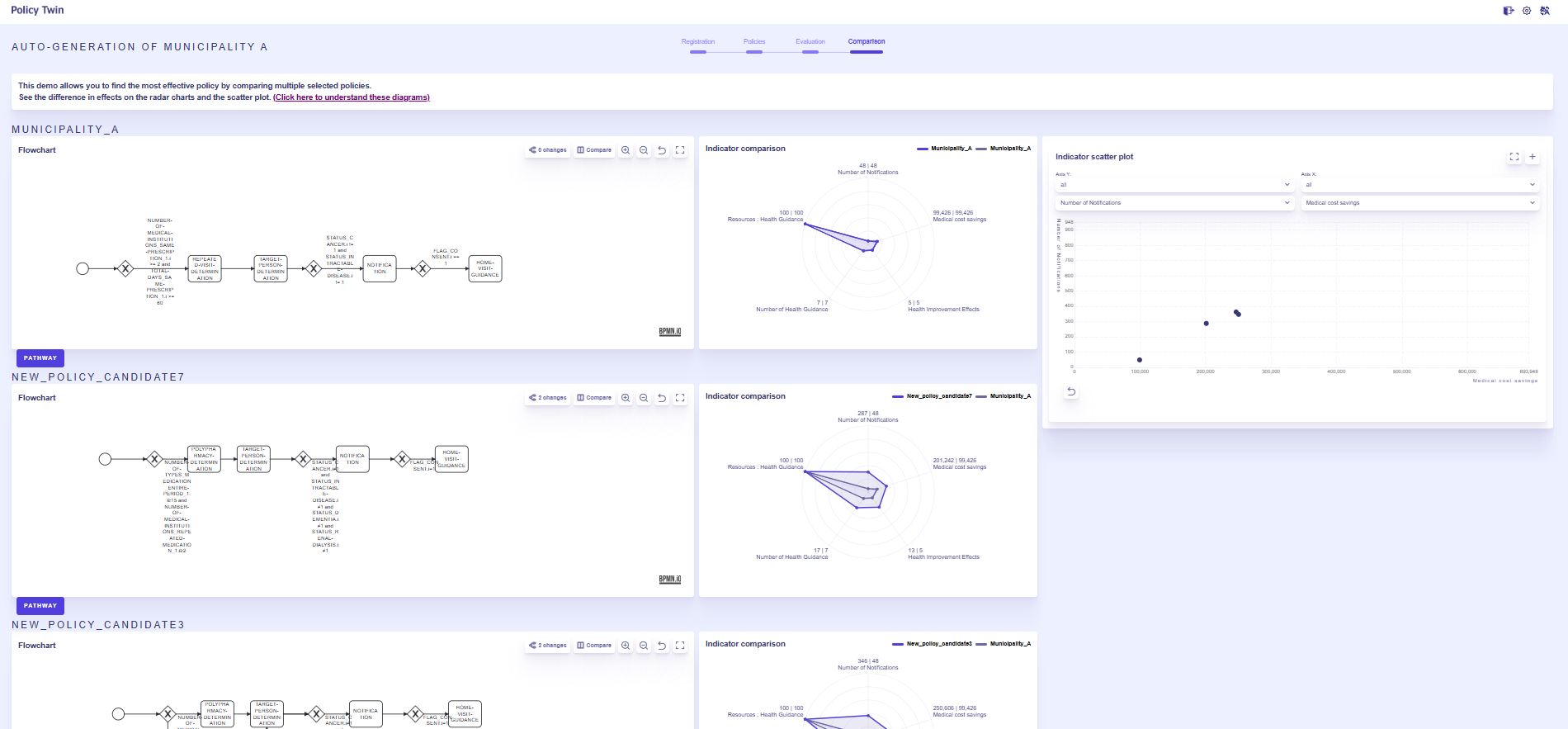Open settings via the gear icon
This screenshot has width=1568, height=729.
point(1527,11)
